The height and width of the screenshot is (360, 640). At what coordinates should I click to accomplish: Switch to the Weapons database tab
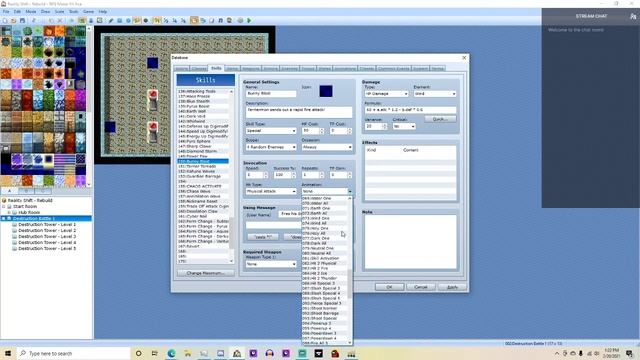250,68
